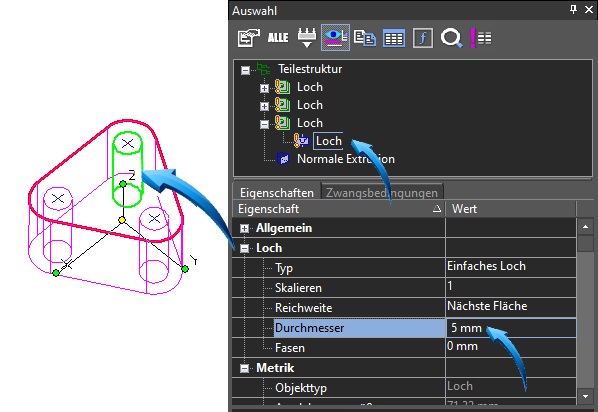Collapse the third Loch tree node
Image resolution: width=598 pixels, height=412 pixels.
[264, 124]
